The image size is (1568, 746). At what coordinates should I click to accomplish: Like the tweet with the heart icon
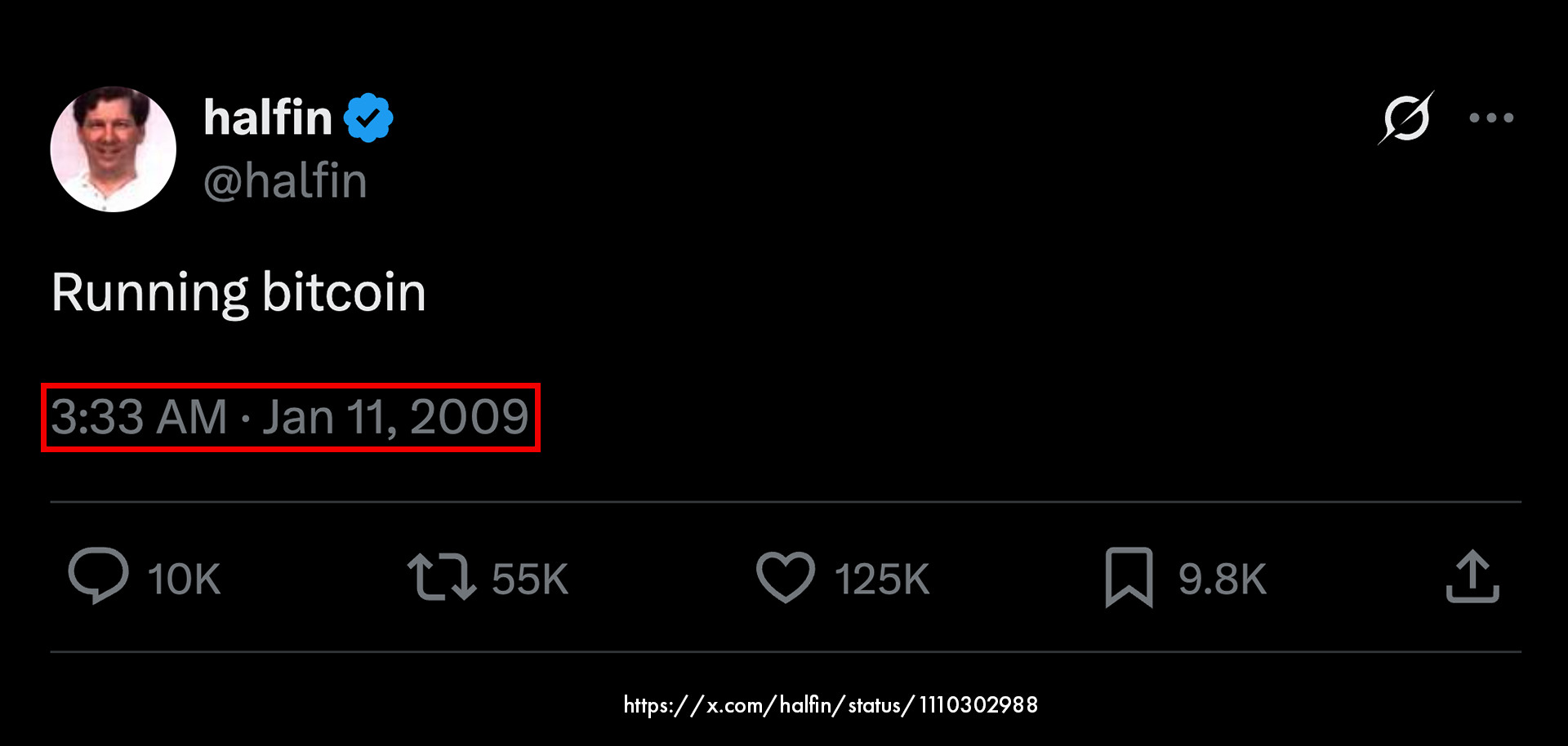785,577
